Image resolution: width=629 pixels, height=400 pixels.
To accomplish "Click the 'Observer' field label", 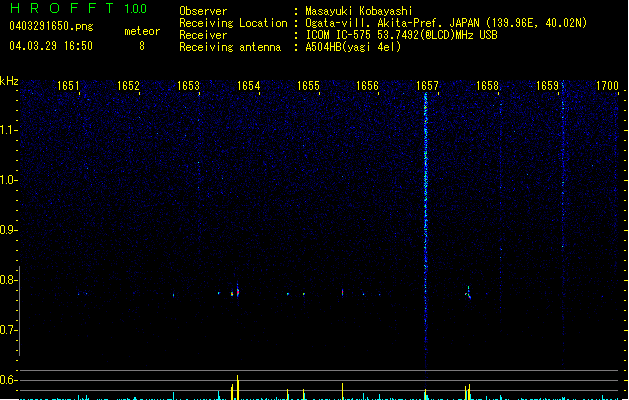I will pos(203,11).
